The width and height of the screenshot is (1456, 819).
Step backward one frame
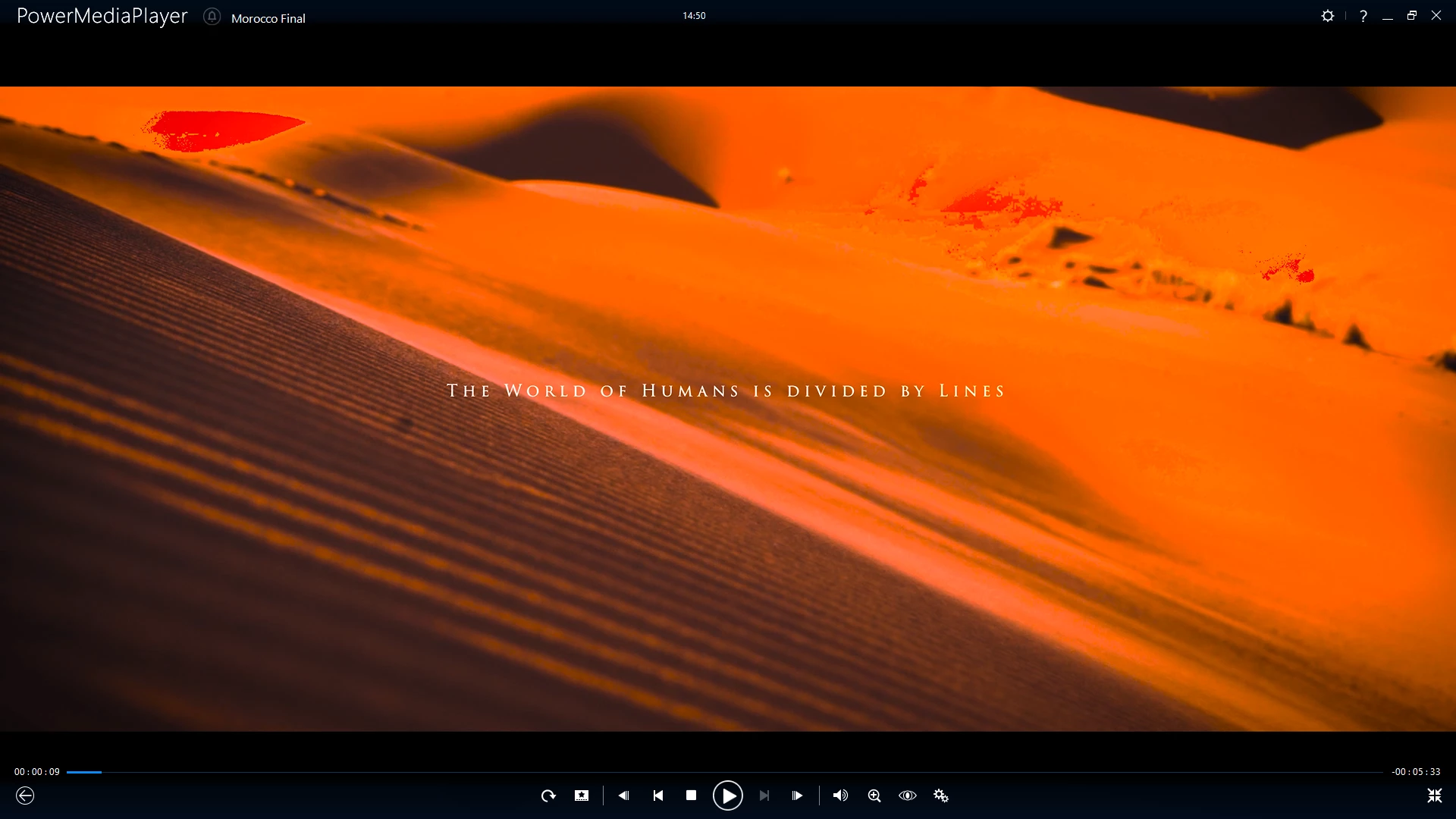click(623, 795)
